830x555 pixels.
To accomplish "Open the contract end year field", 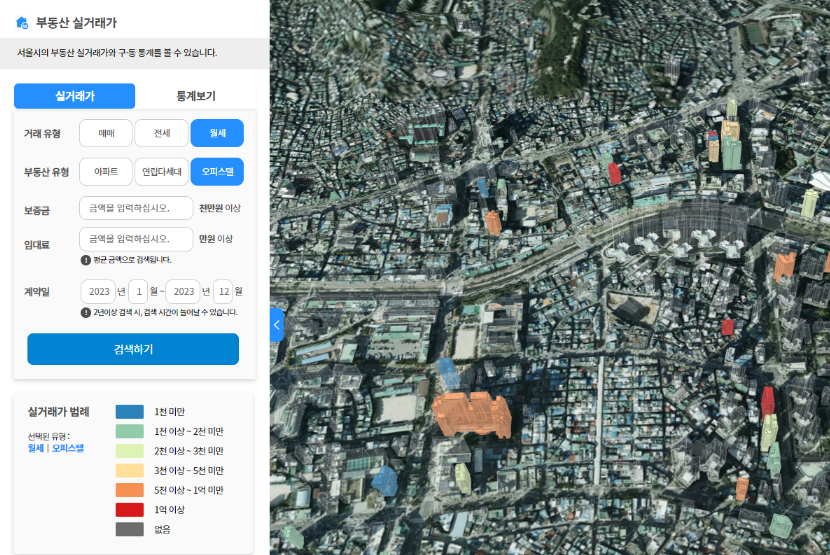I will (x=183, y=292).
